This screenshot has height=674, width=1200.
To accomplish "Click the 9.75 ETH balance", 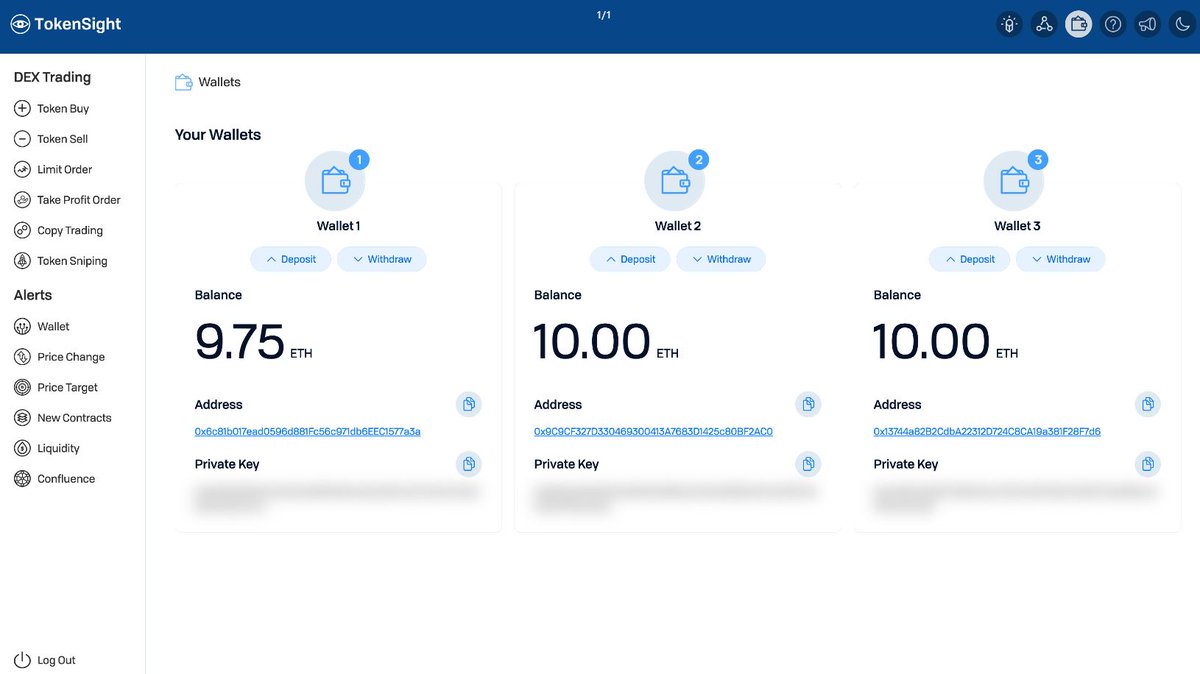I will pyautogui.click(x=253, y=342).
